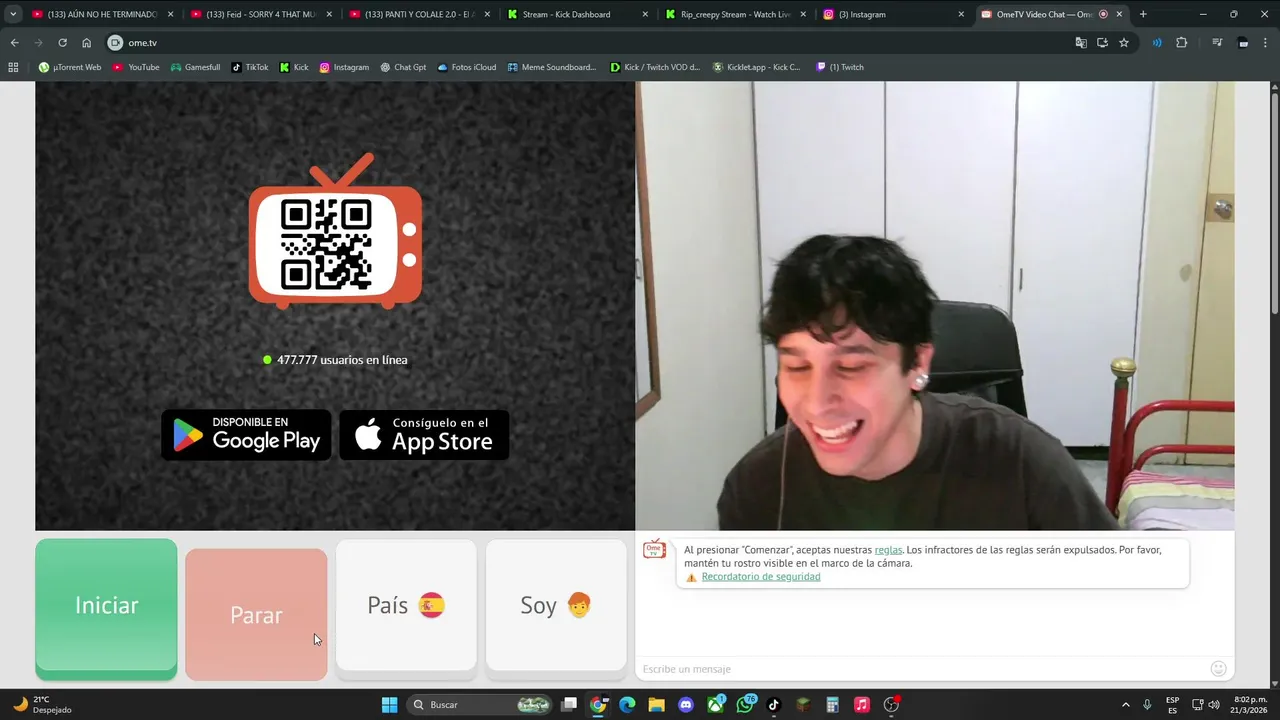Viewport: 1280px width, 720px height.
Task: Open Apple Music from taskbar
Action: (x=862, y=705)
